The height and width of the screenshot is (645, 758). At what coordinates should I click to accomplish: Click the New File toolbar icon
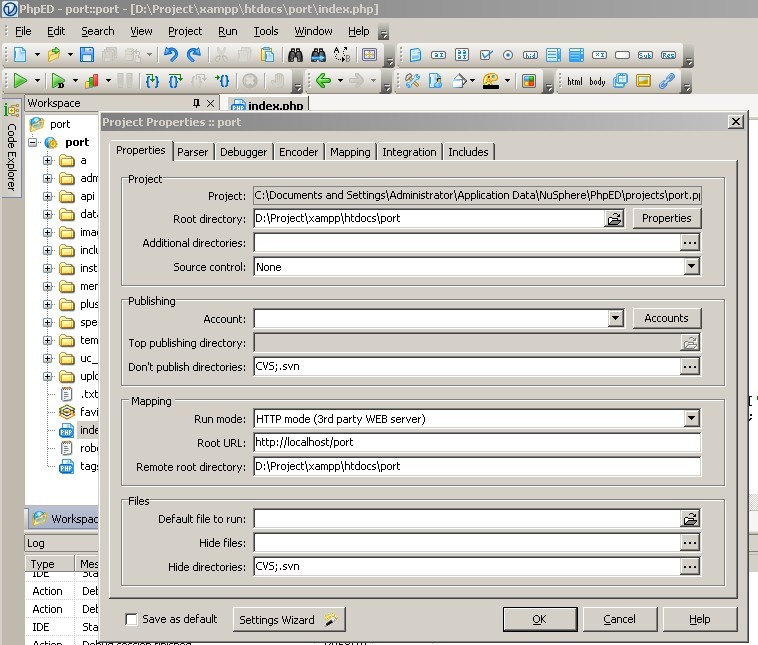click(x=20, y=55)
